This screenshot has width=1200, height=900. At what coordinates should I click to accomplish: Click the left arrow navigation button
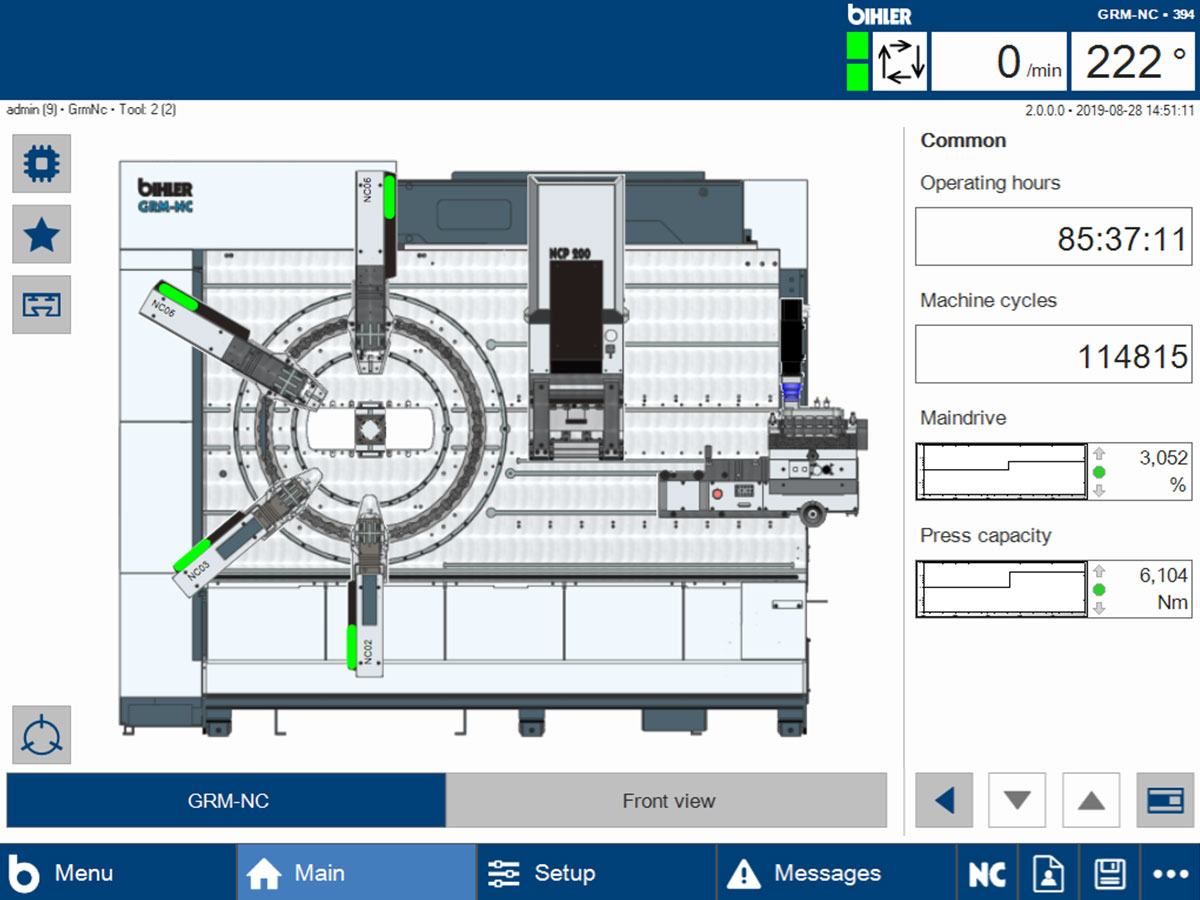[x=944, y=800]
